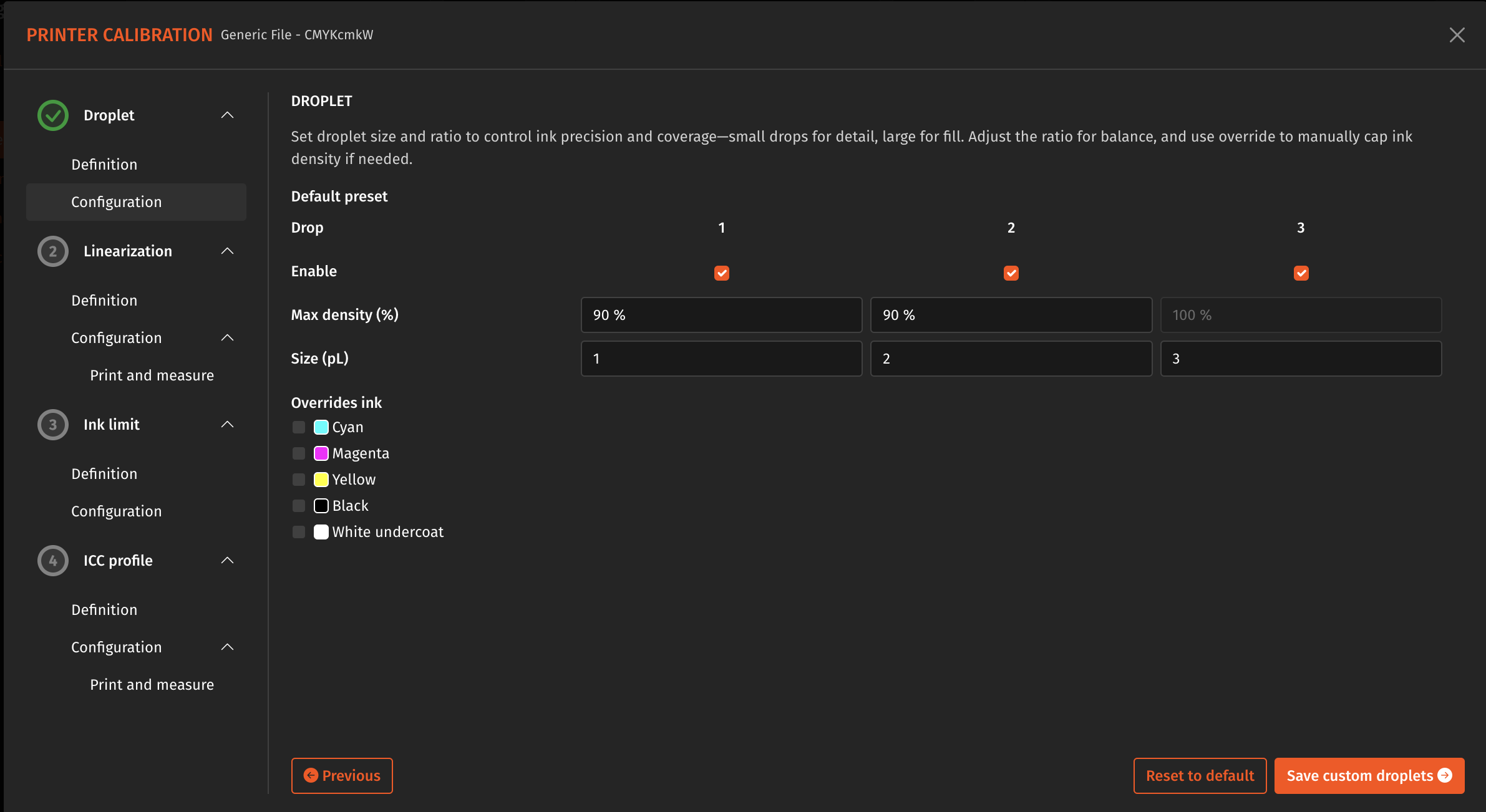Click the yellow swatch icon beside Yellow
Viewport: 1486px width, 812px height.
(x=321, y=479)
